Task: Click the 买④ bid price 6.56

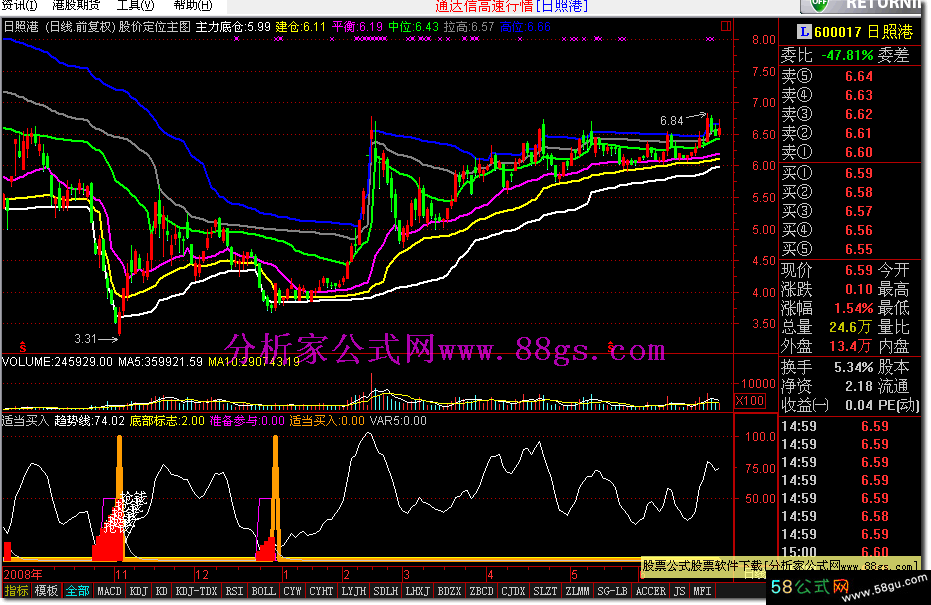Action: pos(859,230)
